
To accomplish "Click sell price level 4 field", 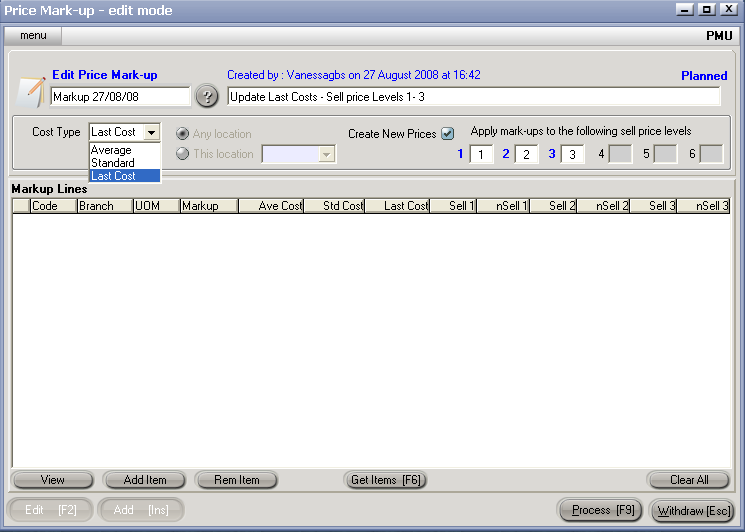I will click(x=620, y=154).
